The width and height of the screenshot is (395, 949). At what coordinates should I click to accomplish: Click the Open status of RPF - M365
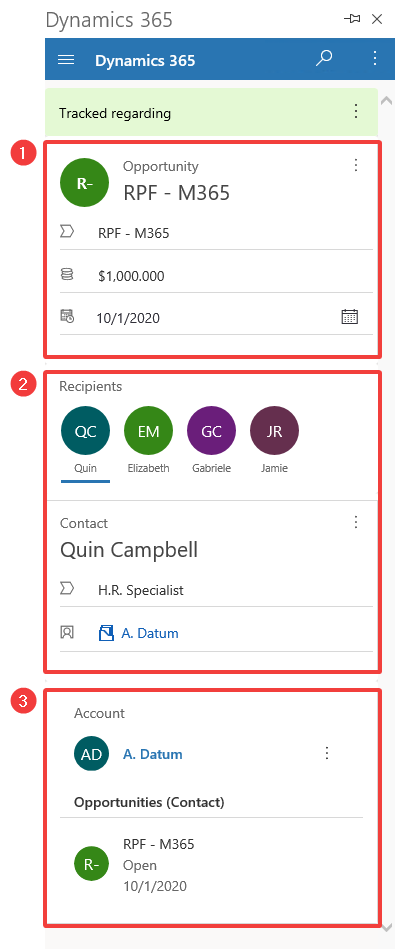click(x=140, y=865)
